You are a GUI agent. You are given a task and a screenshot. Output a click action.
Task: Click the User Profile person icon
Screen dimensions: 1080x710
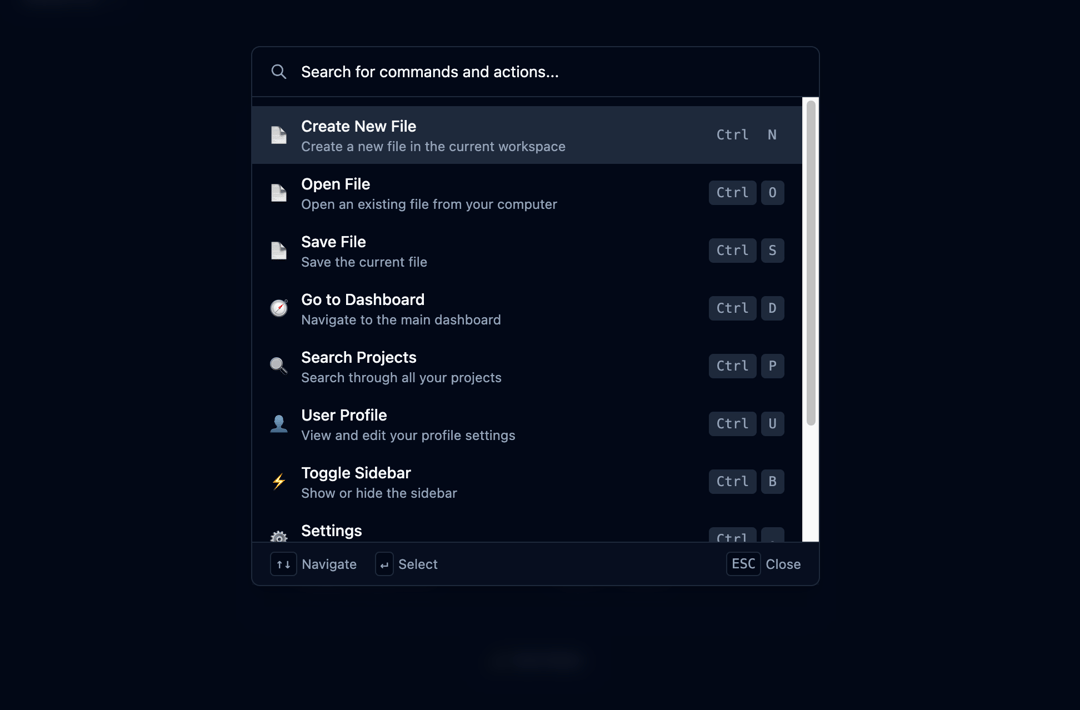(x=278, y=424)
